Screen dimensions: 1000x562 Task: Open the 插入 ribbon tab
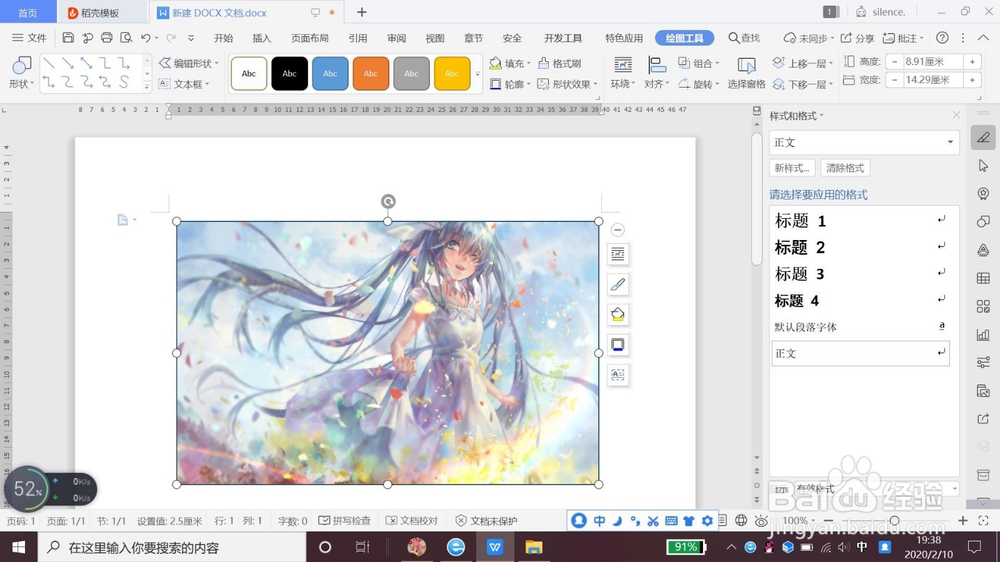click(261, 38)
